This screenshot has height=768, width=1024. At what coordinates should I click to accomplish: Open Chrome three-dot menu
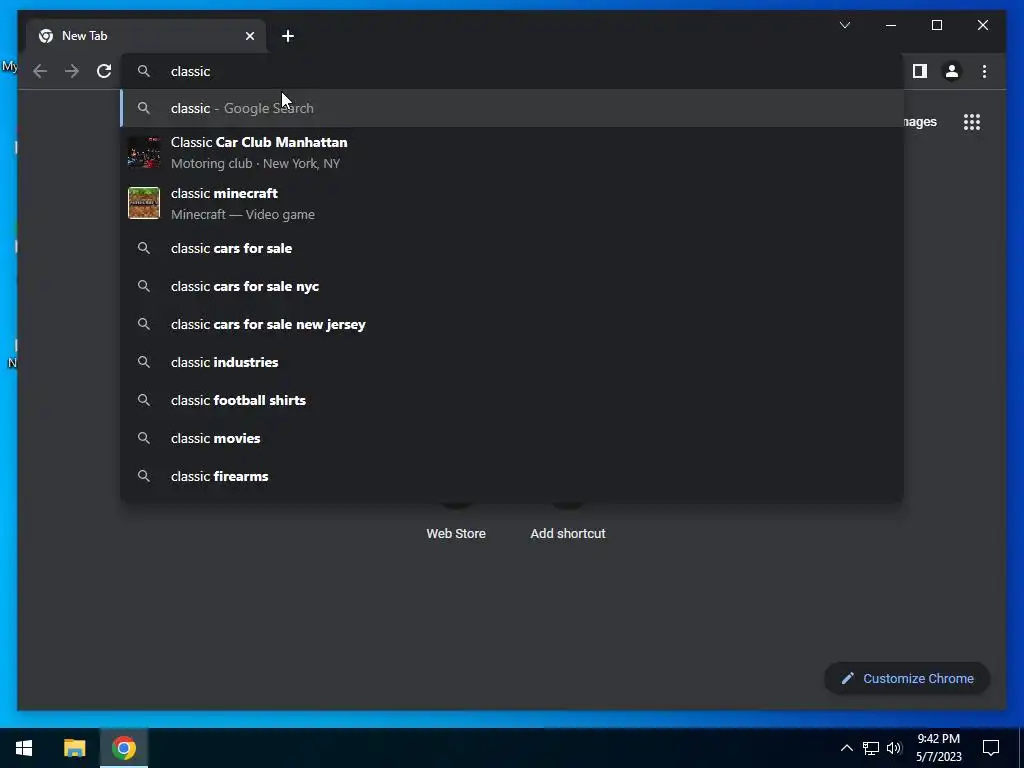984,71
